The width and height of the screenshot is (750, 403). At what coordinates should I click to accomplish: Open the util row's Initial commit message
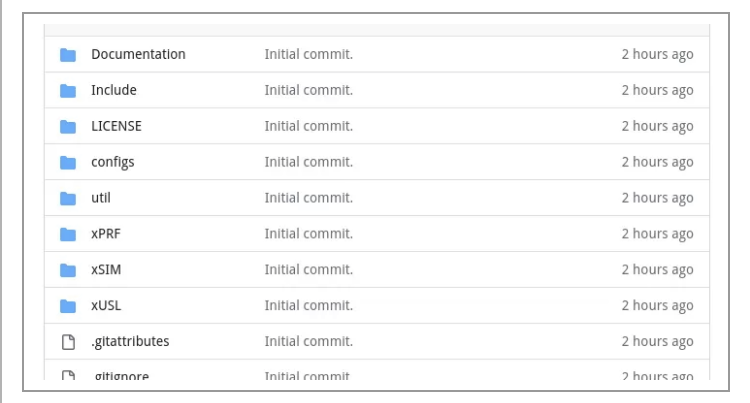pyautogui.click(x=308, y=198)
